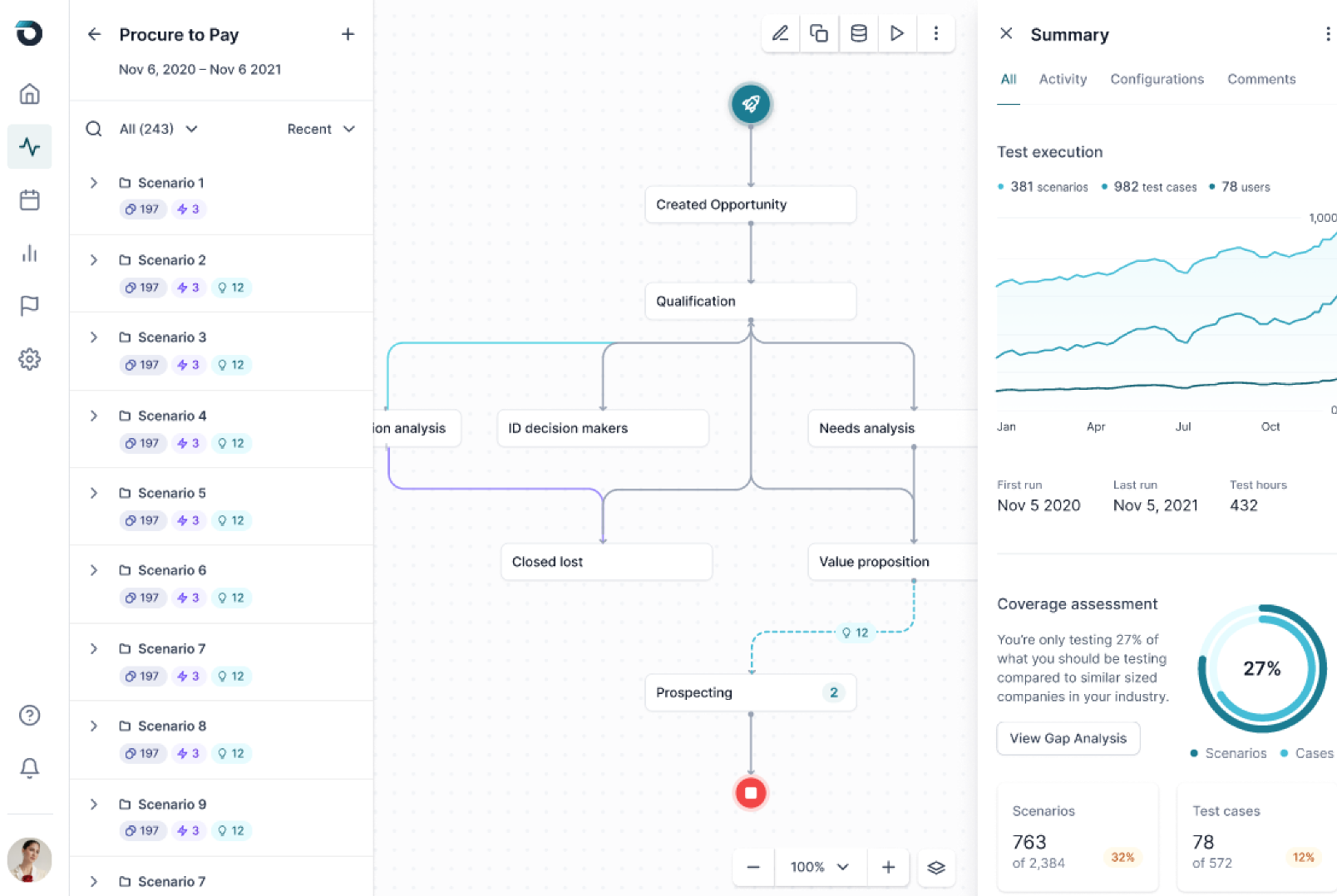This screenshot has height=896, width=1337.
Task: Switch to the Activity tab
Action: 1063,79
